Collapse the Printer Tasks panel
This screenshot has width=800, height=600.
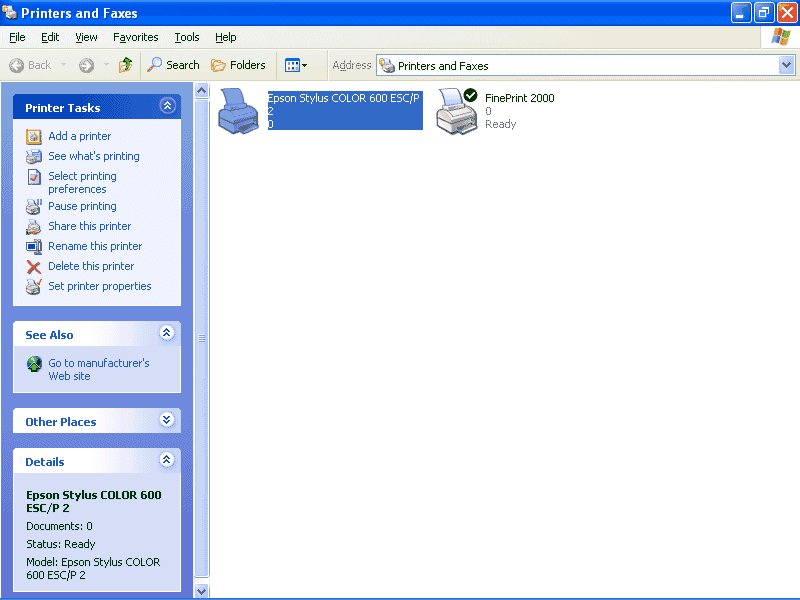(167, 106)
